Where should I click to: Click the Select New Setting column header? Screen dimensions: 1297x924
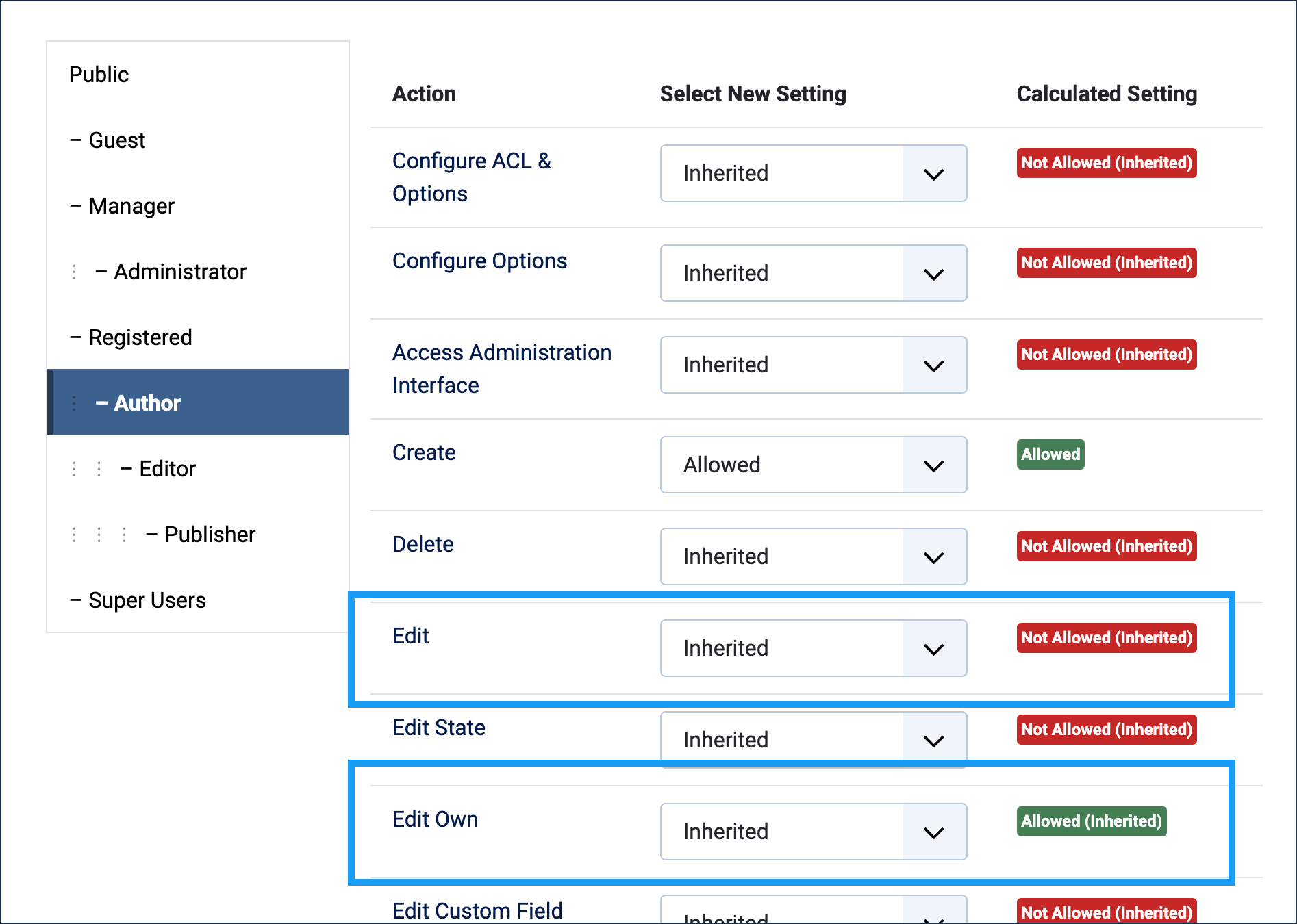coord(753,94)
